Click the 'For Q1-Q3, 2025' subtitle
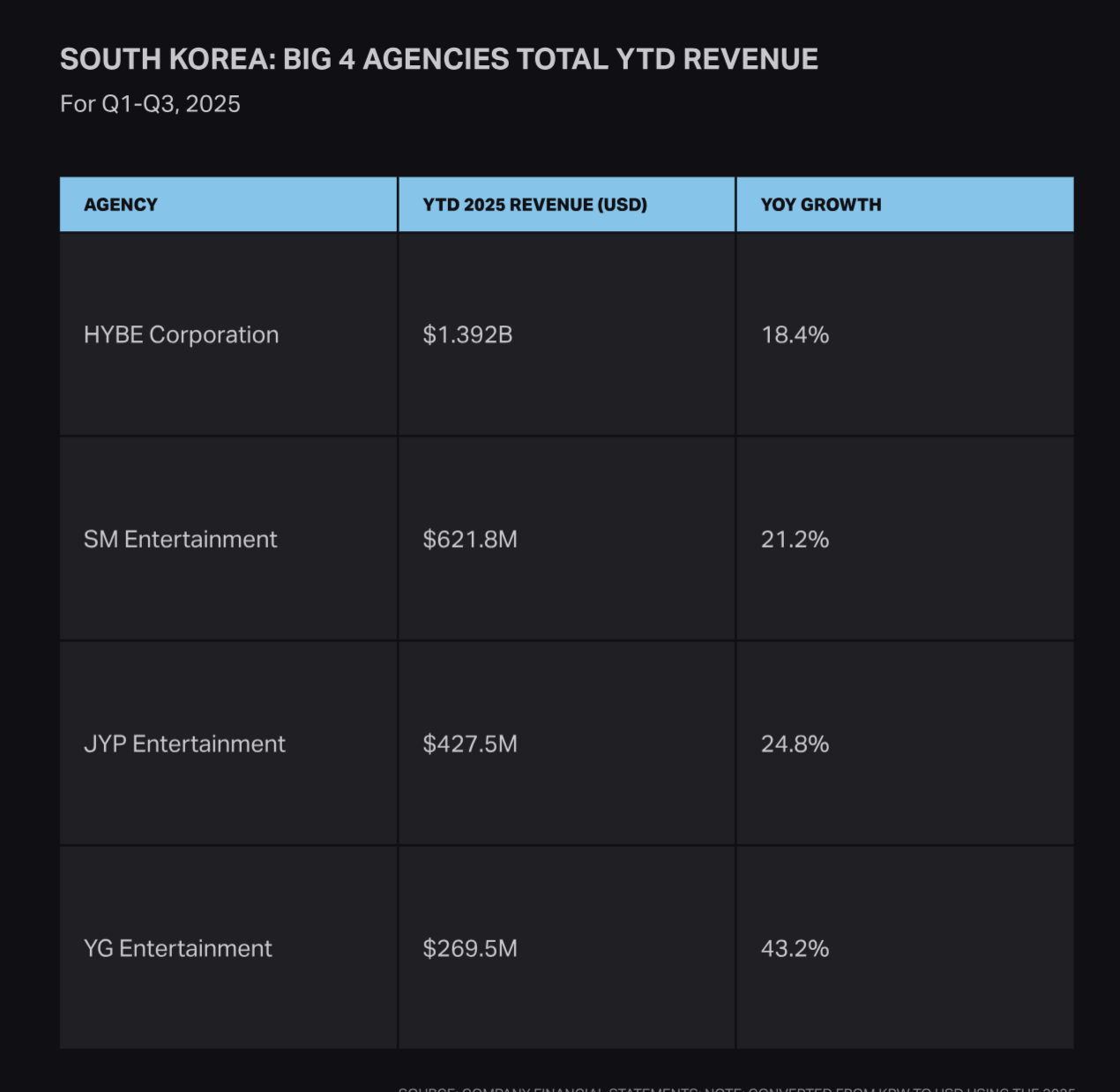Image resolution: width=1120 pixels, height=1092 pixels. 150,104
